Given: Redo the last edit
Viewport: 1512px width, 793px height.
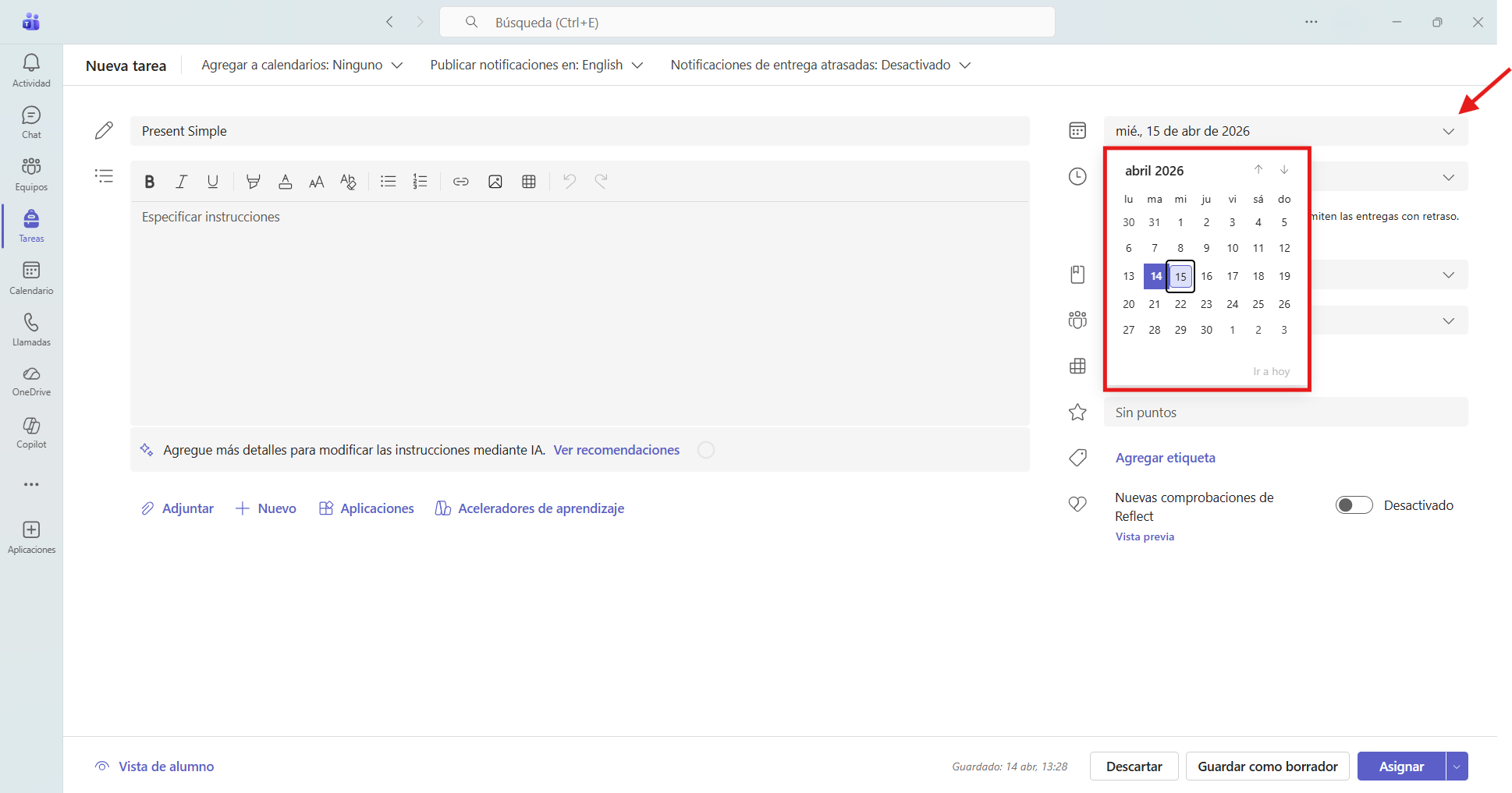Looking at the screenshot, I should (x=601, y=182).
